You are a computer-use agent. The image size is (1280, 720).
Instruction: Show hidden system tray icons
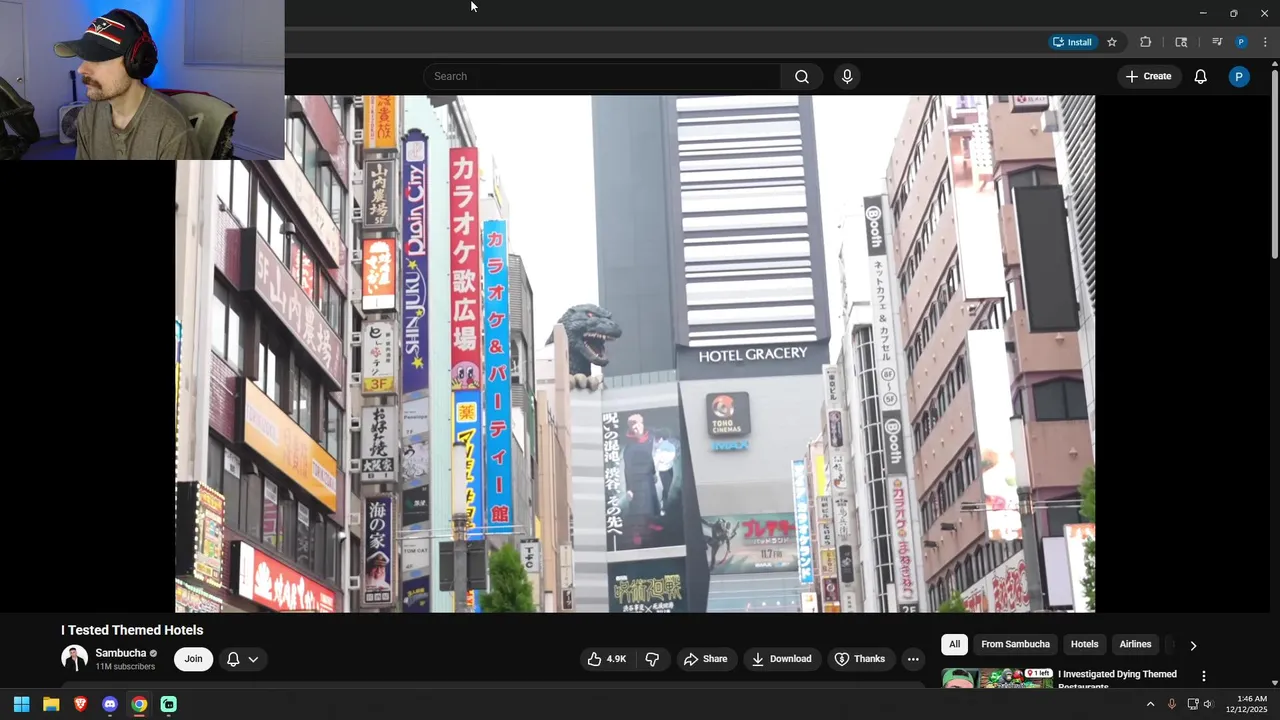point(1150,704)
